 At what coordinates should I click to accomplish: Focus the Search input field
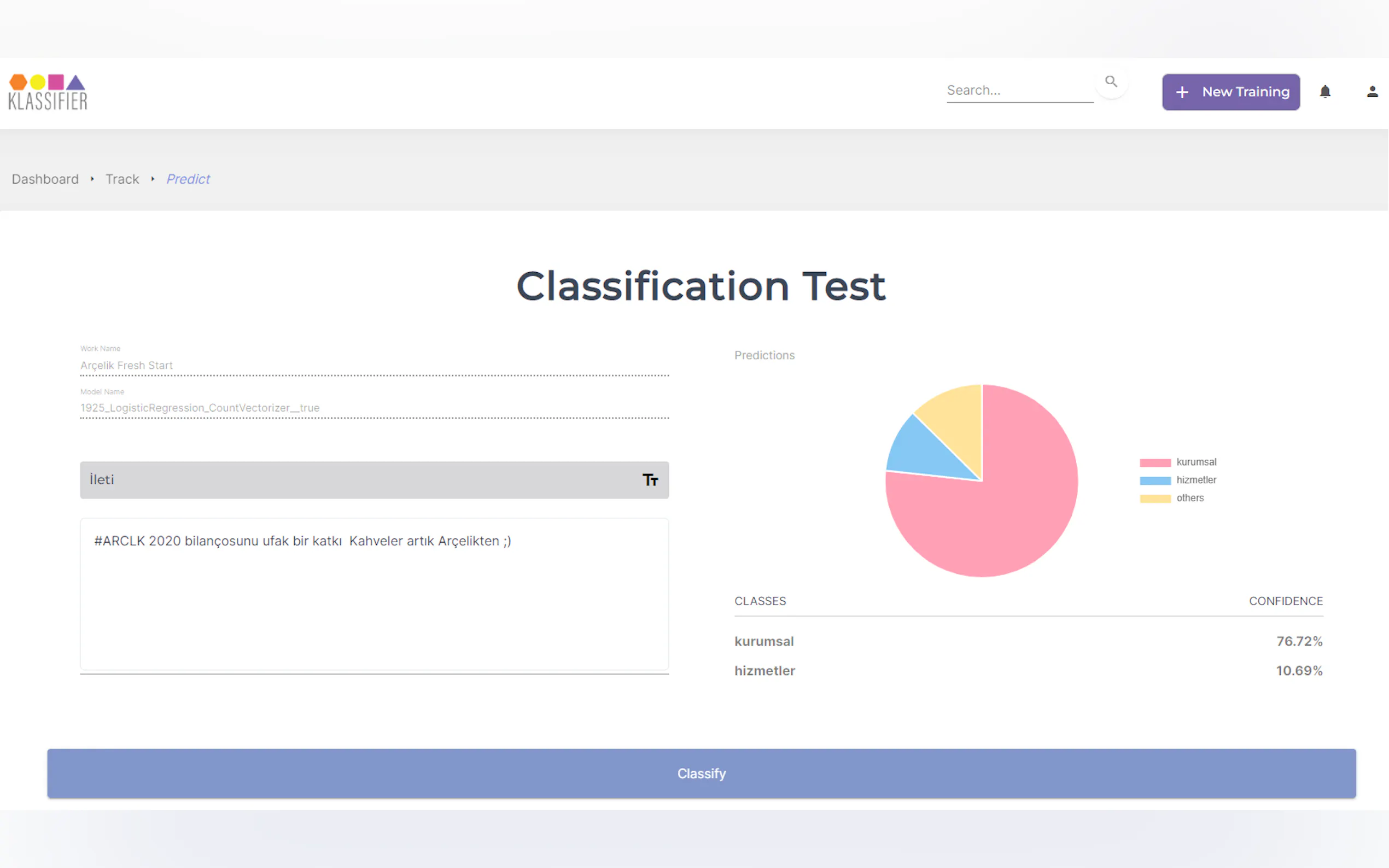tap(1019, 91)
